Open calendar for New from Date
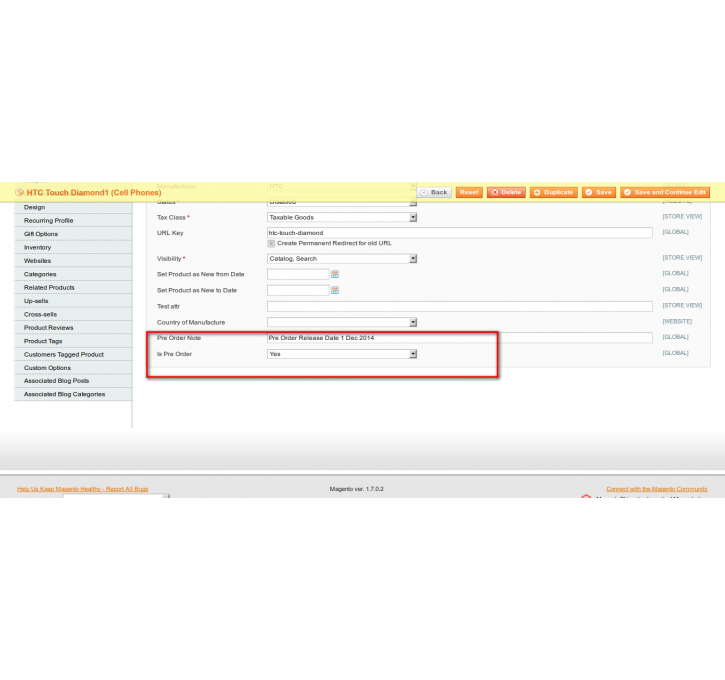This screenshot has width=725, height=680. coord(335,274)
